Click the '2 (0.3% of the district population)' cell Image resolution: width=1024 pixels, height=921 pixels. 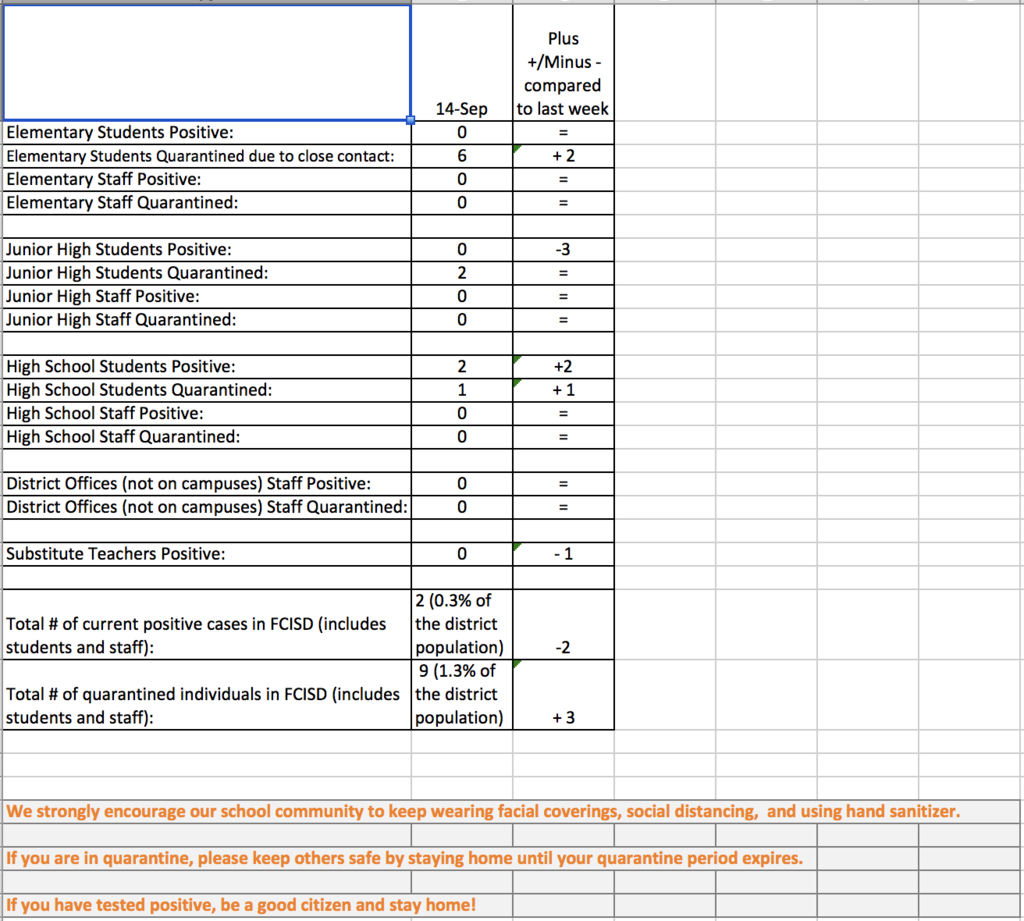[462, 624]
